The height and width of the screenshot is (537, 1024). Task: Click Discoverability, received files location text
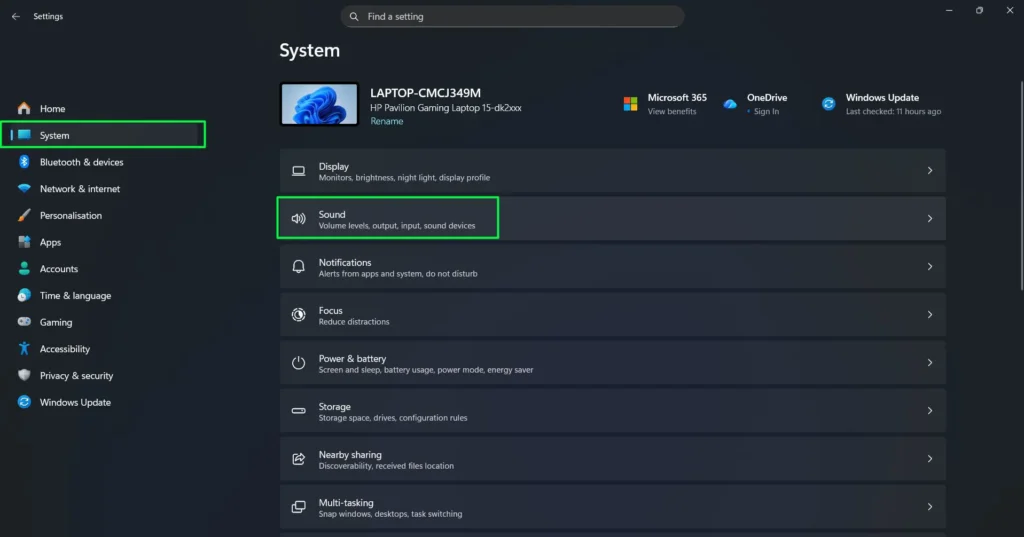coord(386,466)
